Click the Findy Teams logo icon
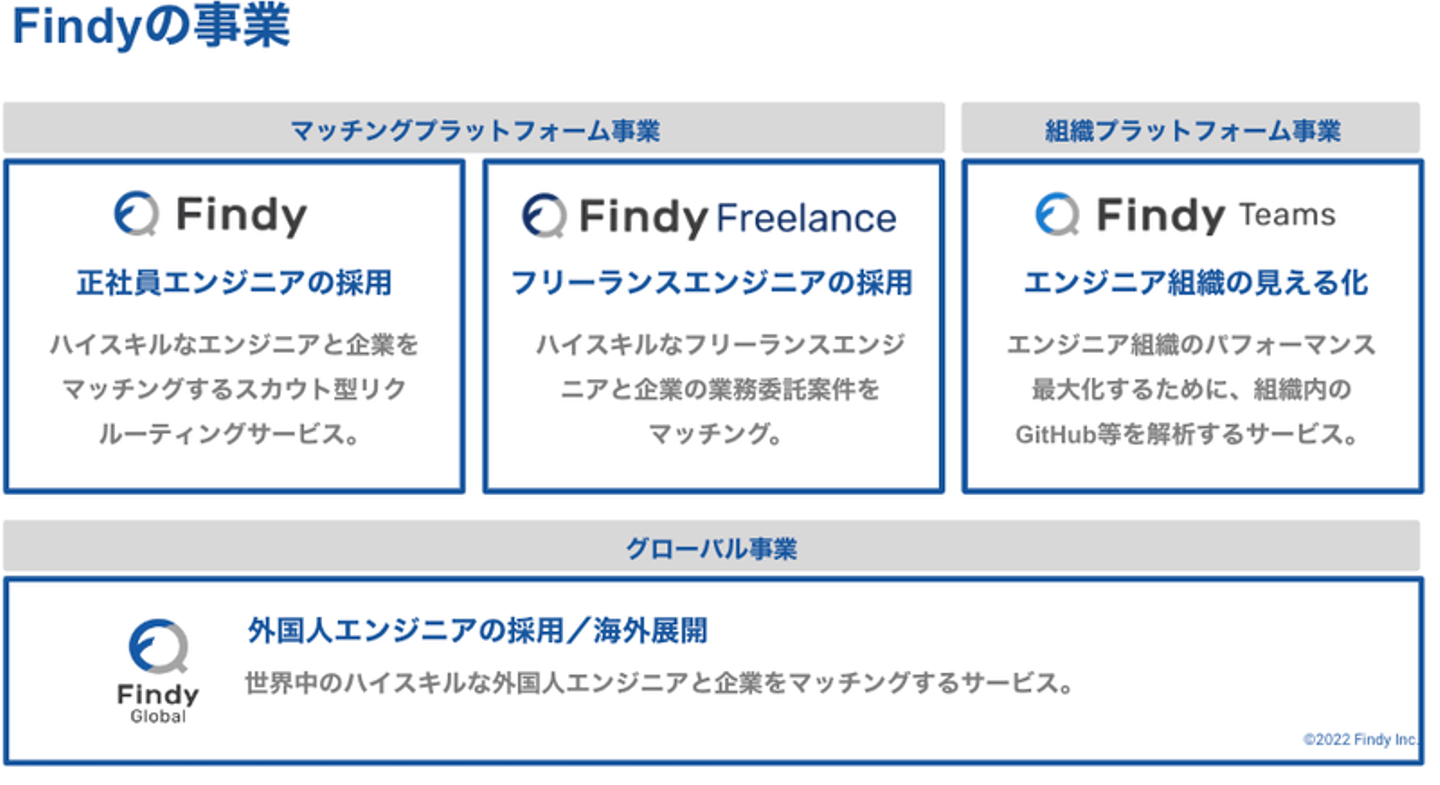This screenshot has height=785, width=1440. click(1057, 215)
